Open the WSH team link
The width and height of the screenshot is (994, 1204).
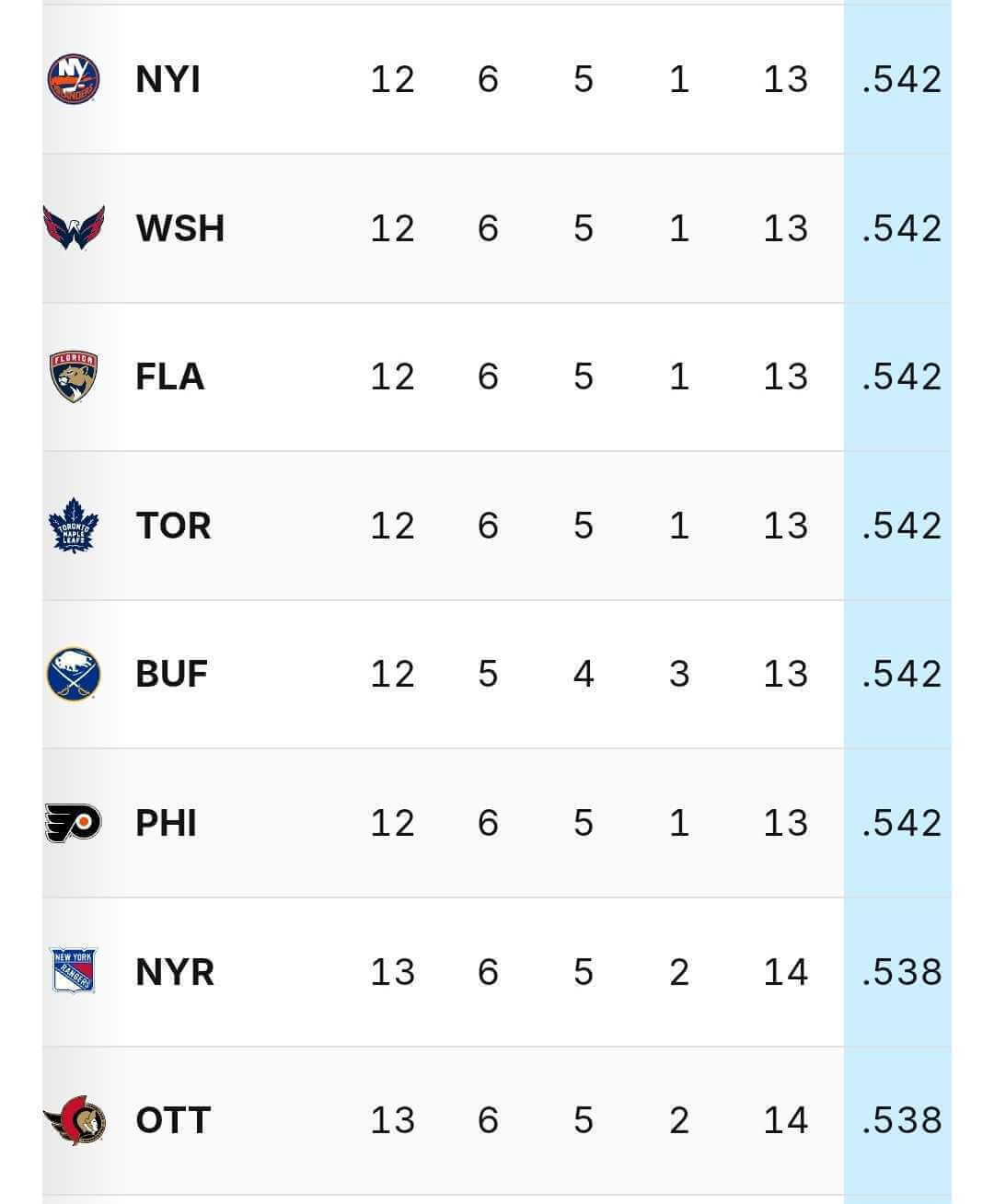179,227
